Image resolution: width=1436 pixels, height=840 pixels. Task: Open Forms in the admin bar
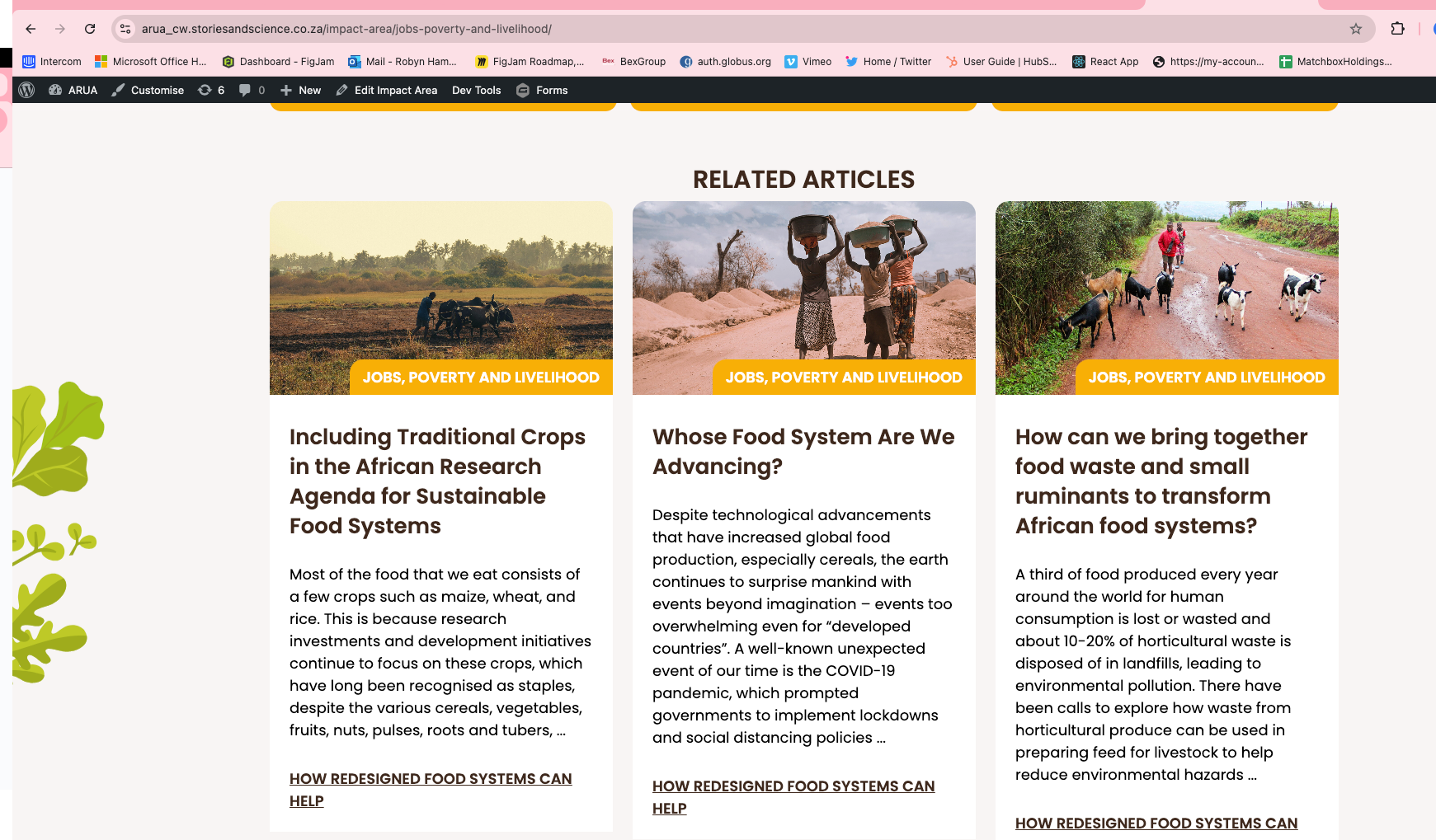coord(542,90)
